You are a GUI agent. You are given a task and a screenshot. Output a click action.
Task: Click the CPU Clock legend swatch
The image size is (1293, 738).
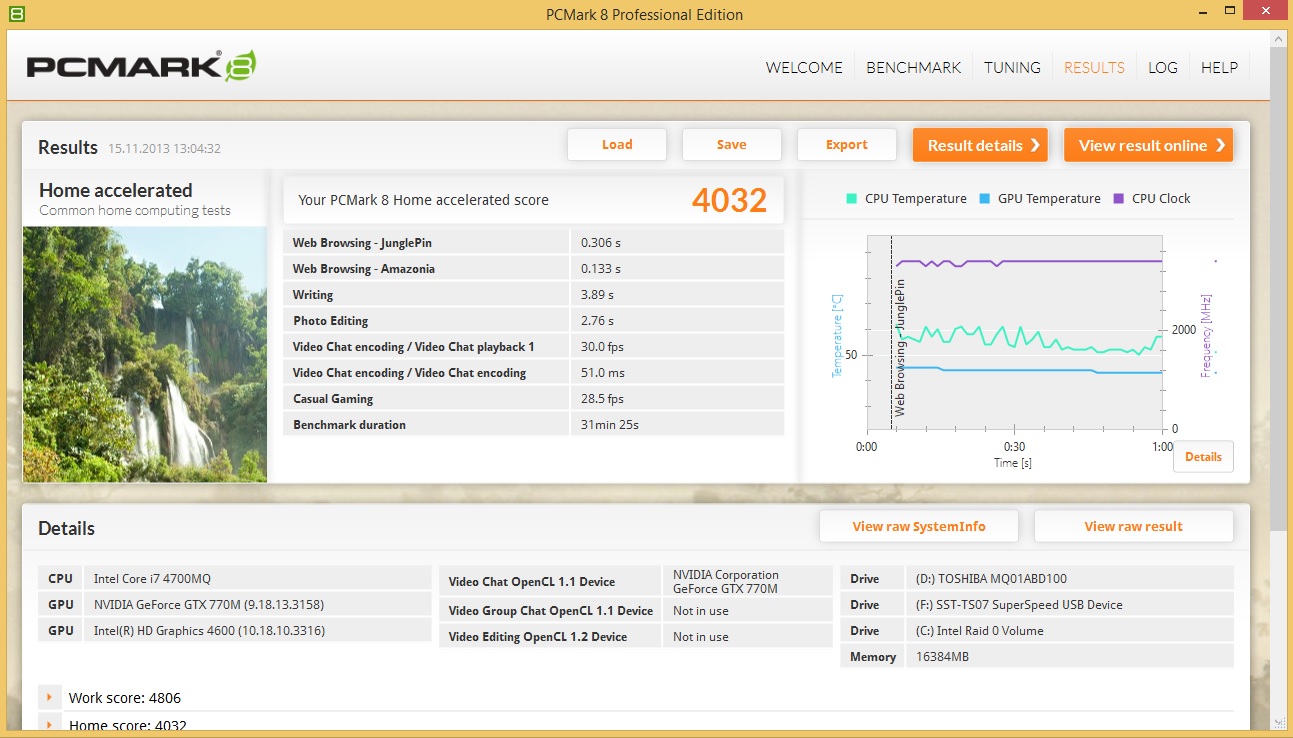1118,198
